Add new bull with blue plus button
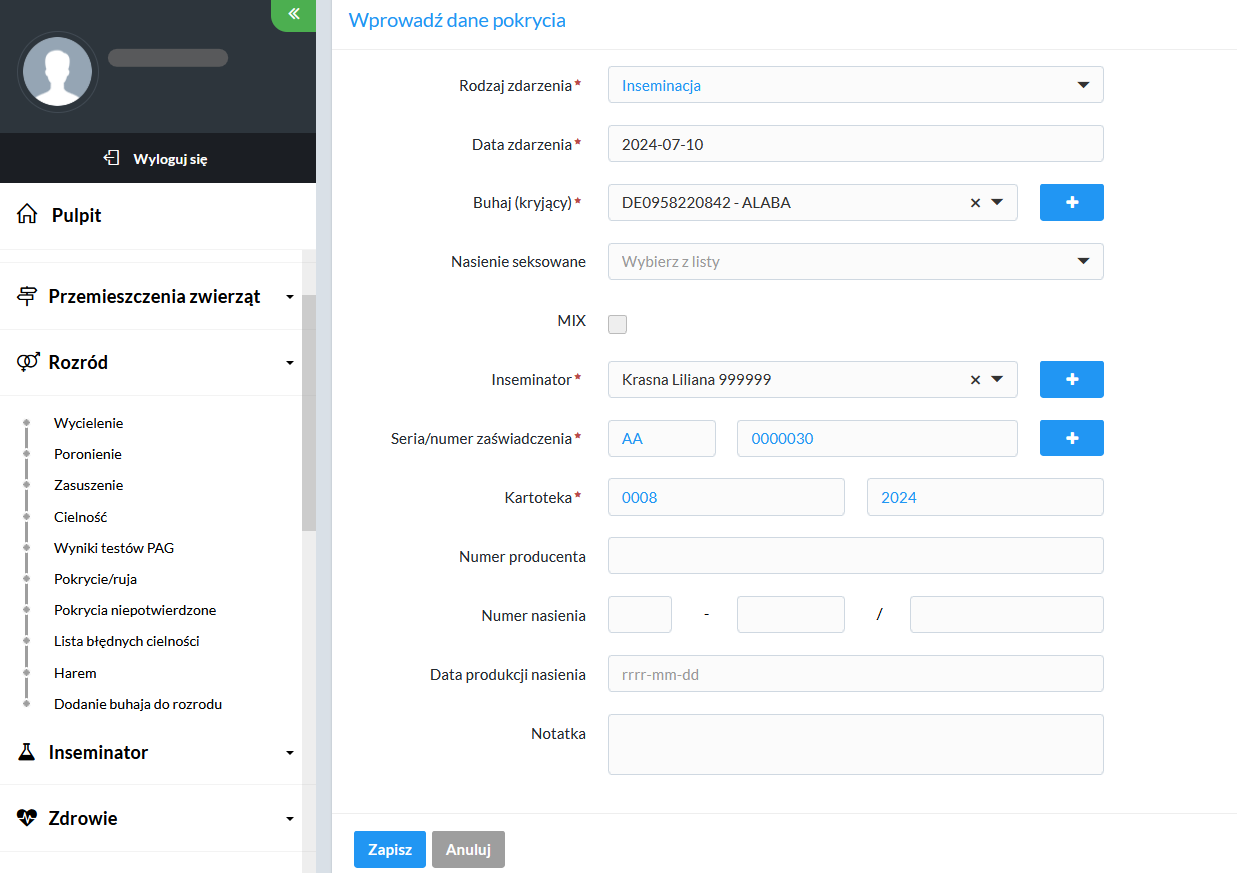Screen dimensions: 1237x873 (1072, 202)
